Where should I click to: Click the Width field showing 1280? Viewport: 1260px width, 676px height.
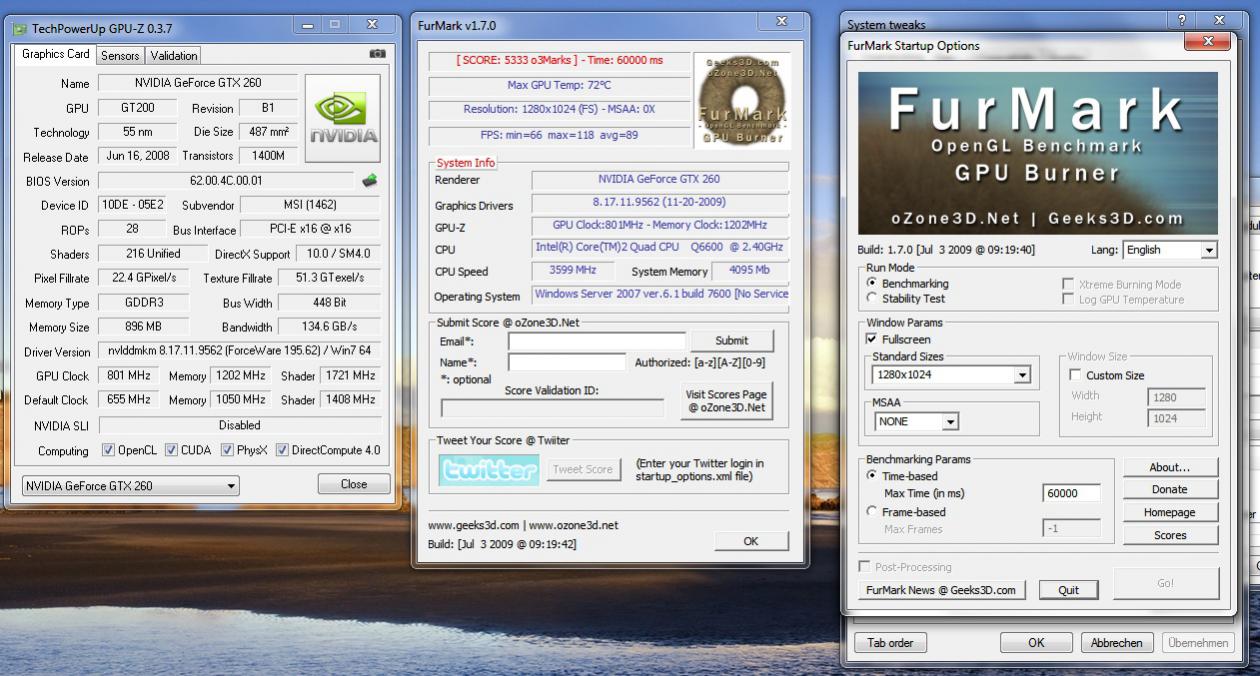(1176, 397)
